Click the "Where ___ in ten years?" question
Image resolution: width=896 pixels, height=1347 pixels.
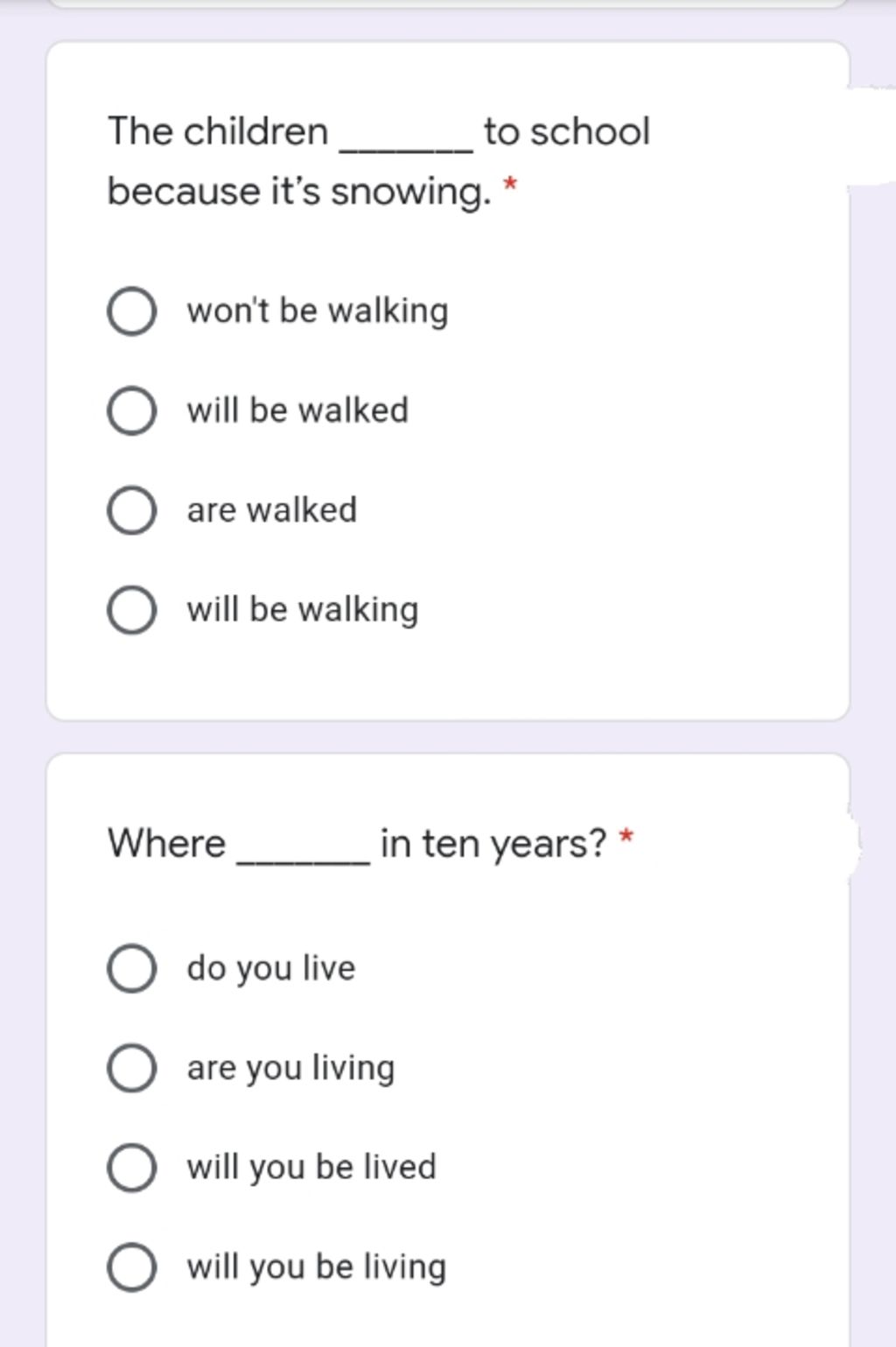coord(357,844)
